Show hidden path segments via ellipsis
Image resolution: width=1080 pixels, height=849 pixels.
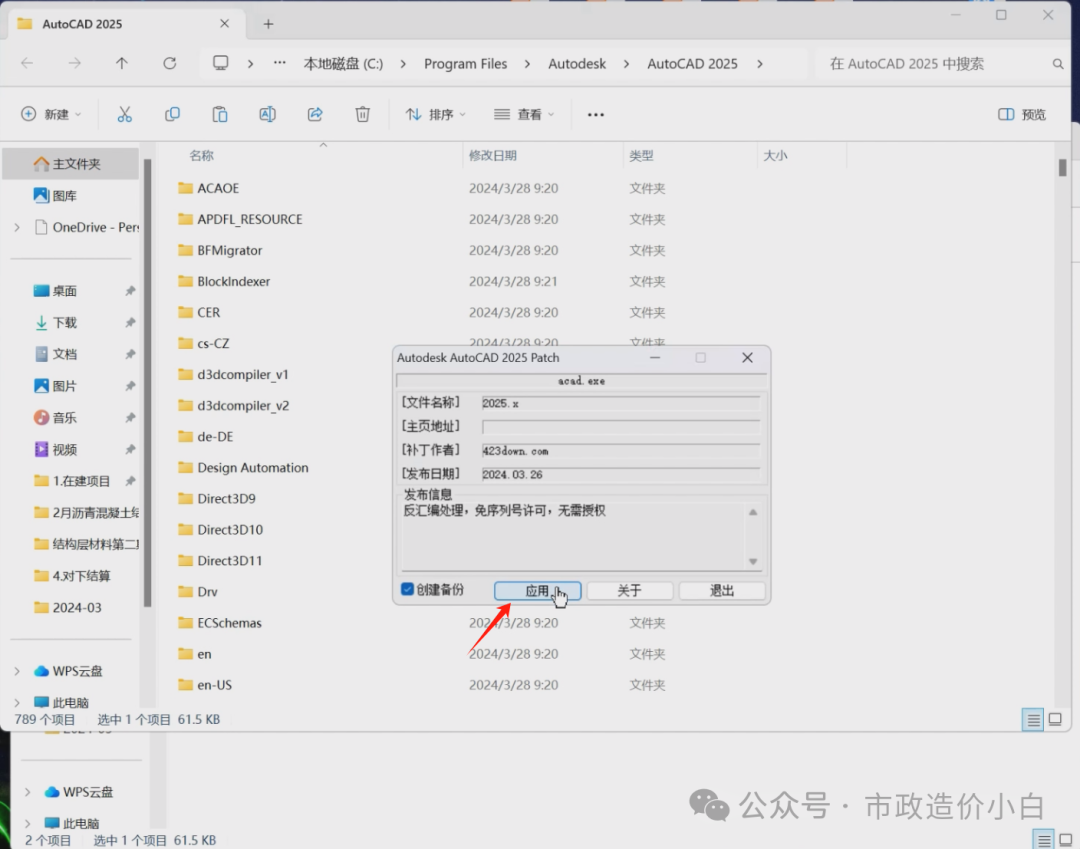280,63
